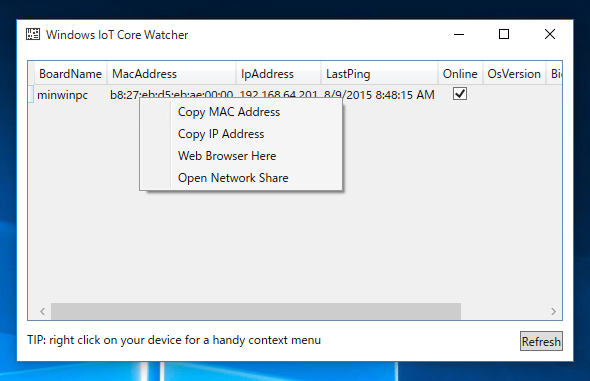Sort by LastPing column header
The height and width of the screenshot is (381, 590).
coord(380,74)
